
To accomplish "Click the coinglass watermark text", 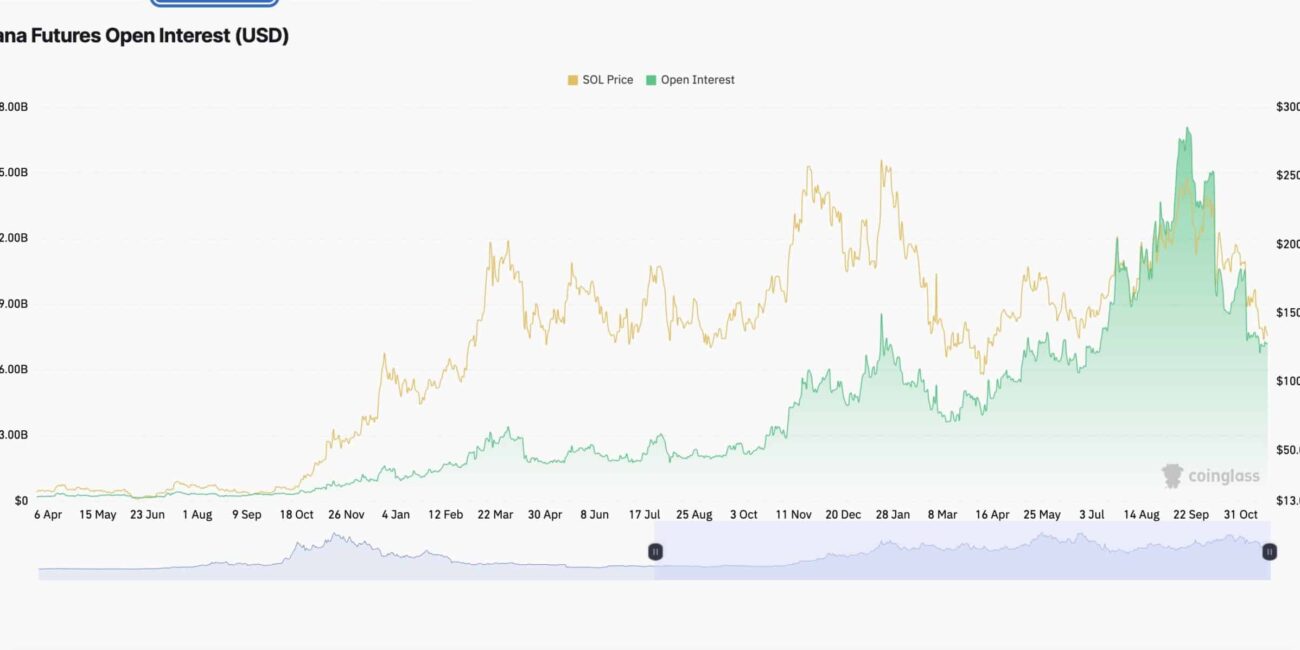I will pyautogui.click(x=1223, y=477).
